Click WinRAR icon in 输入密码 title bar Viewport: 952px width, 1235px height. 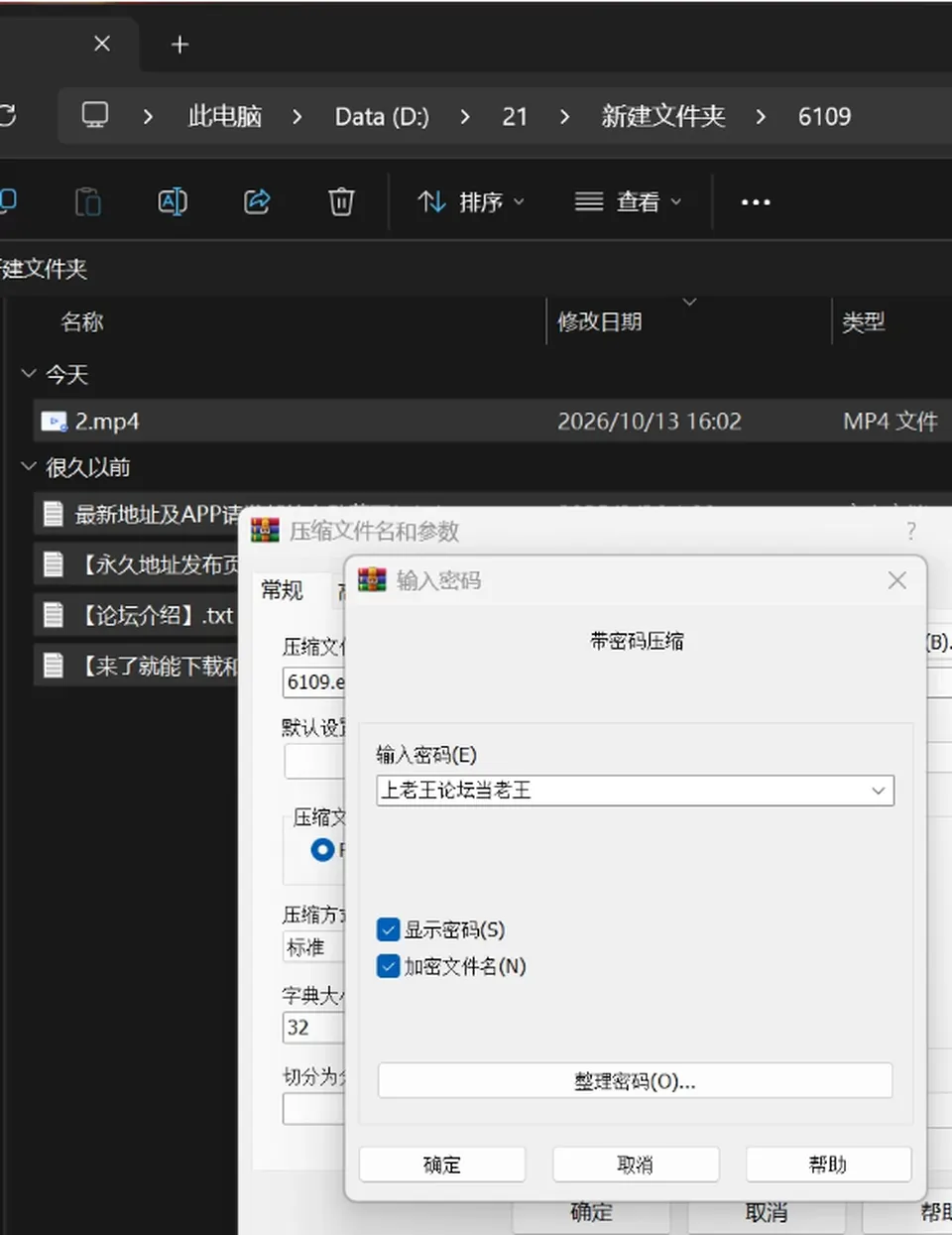click(x=372, y=579)
